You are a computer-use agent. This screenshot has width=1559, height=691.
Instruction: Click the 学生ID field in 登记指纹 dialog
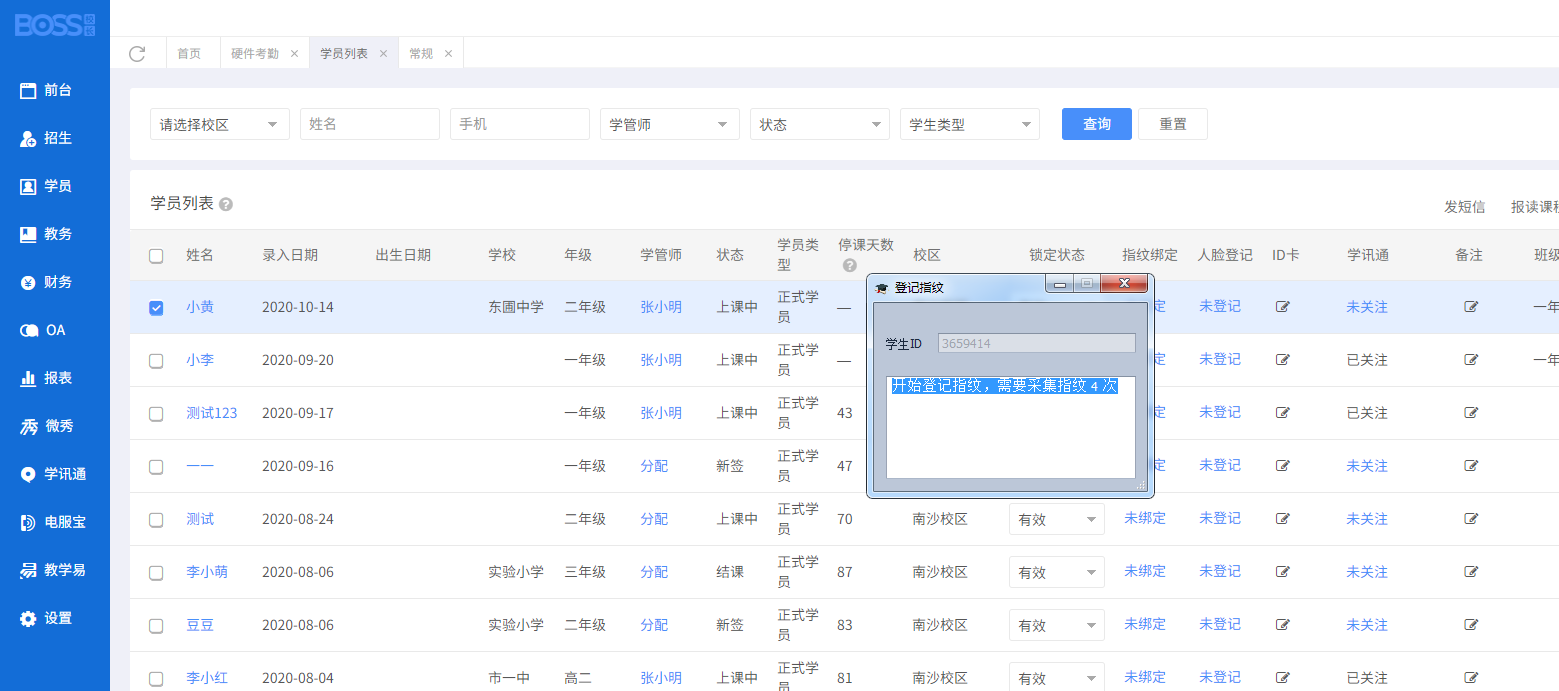[1037, 343]
